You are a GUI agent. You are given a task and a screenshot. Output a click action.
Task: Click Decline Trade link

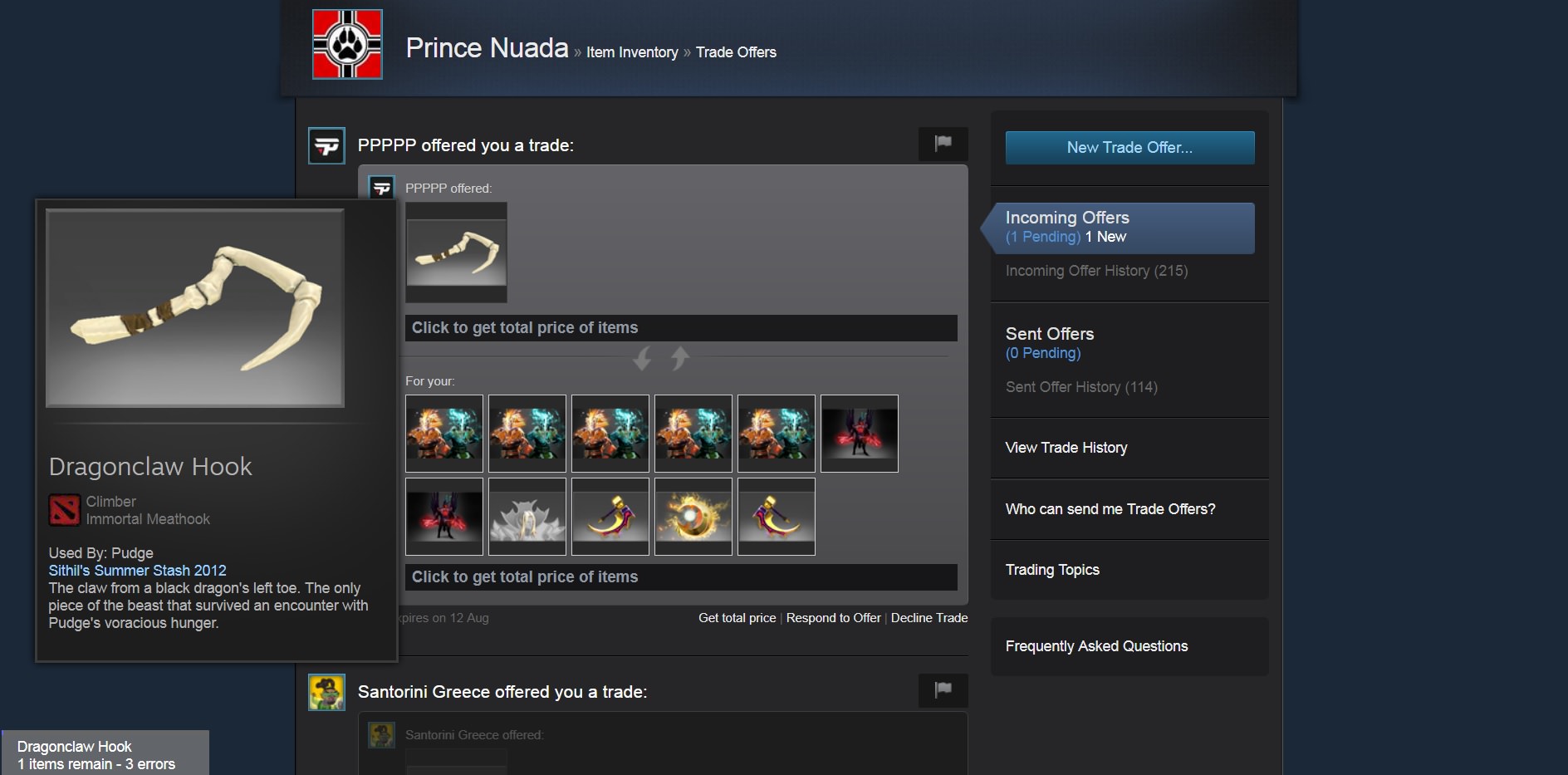point(929,618)
